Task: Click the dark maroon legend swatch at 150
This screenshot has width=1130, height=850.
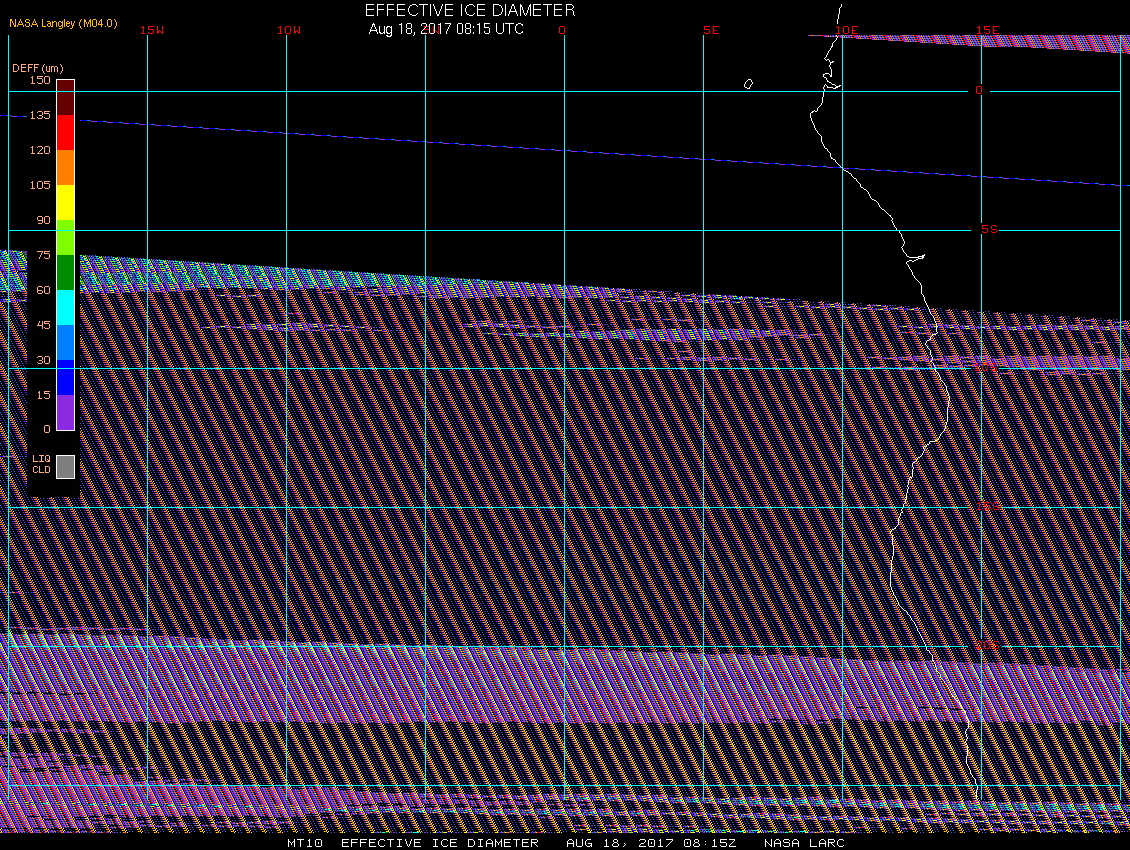Action: (x=66, y=97)
